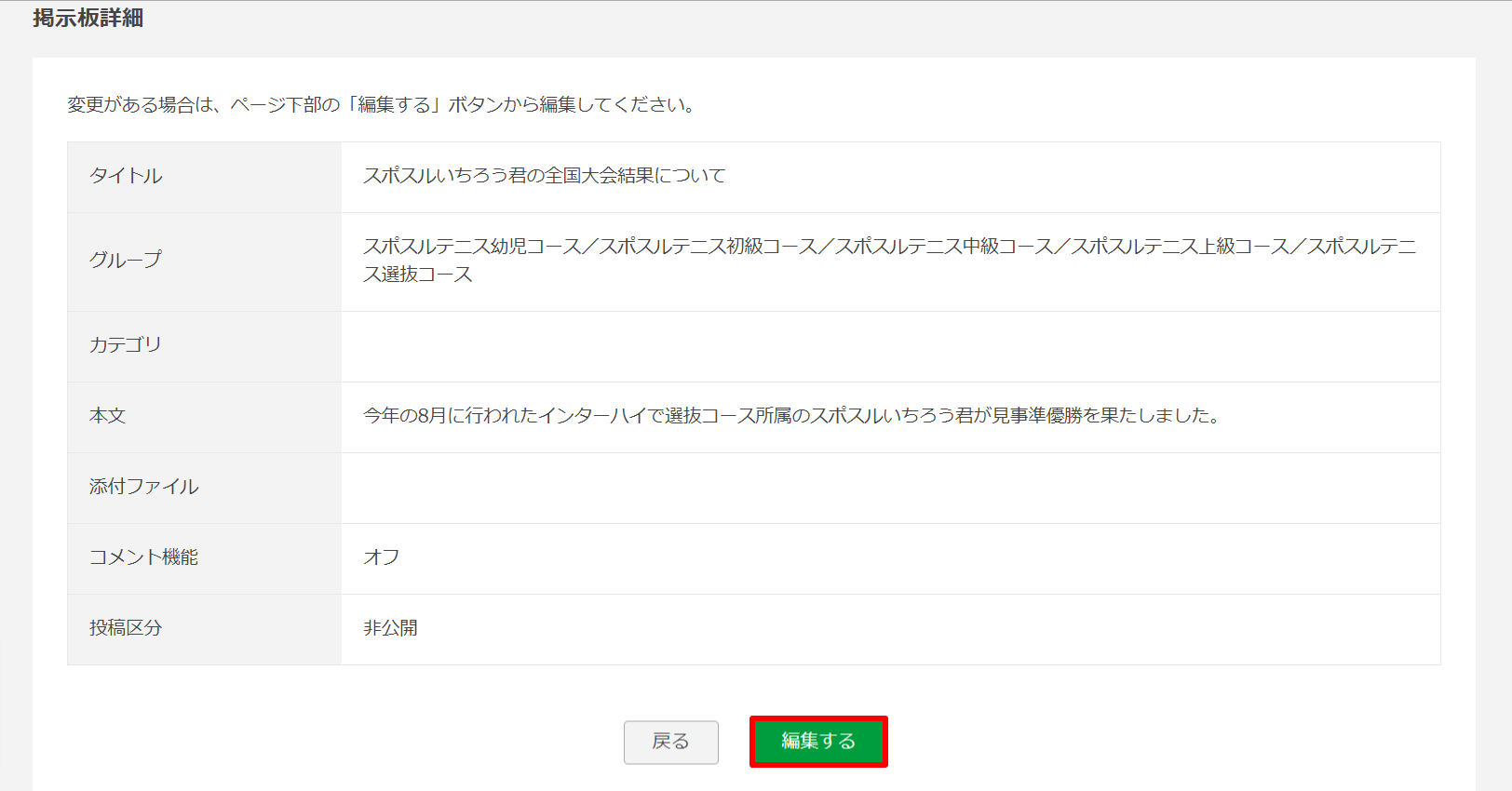Click the タイトル row label
This screenshot has width=1512, height=791.
126,176
